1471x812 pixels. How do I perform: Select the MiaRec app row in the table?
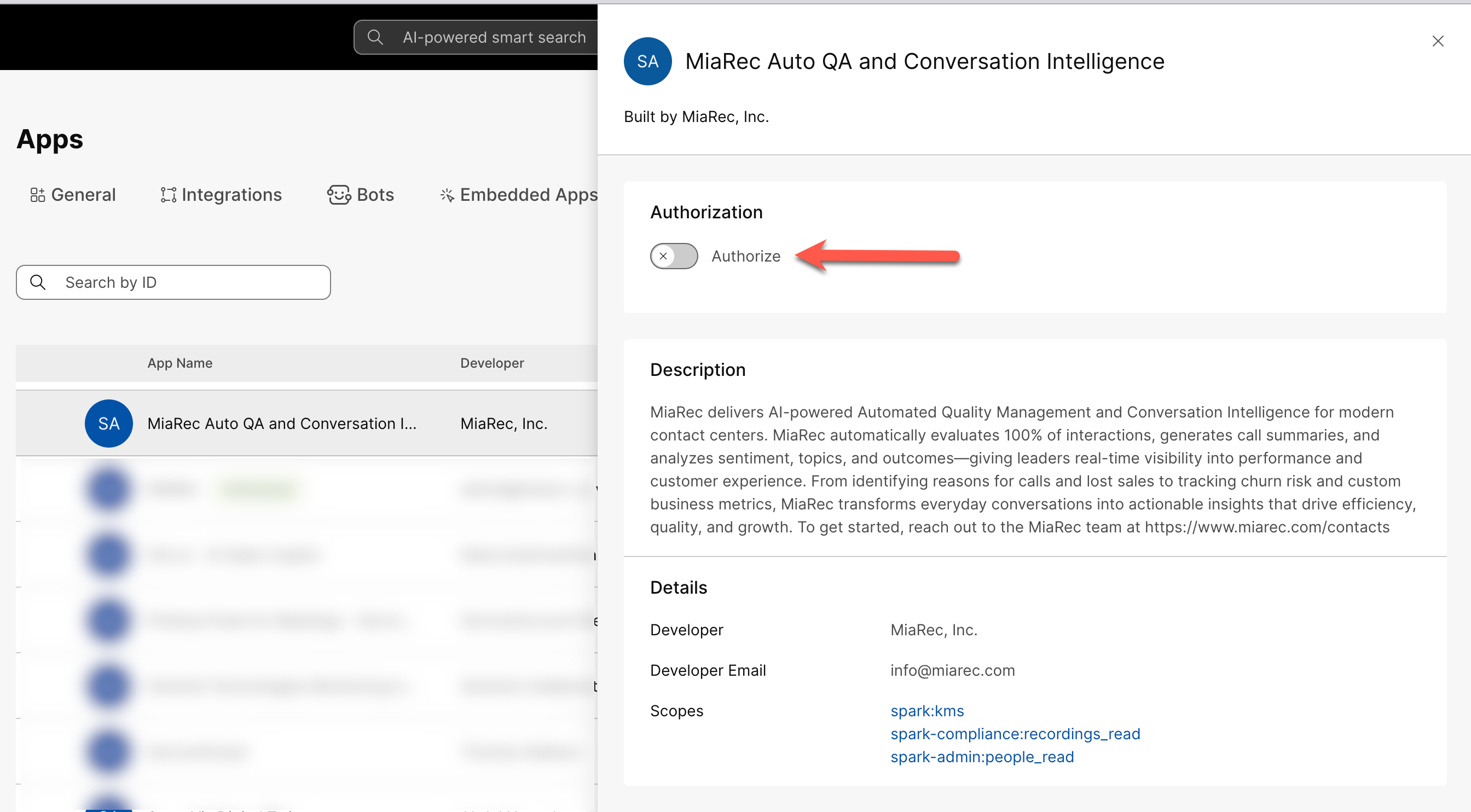click(286, 423)
